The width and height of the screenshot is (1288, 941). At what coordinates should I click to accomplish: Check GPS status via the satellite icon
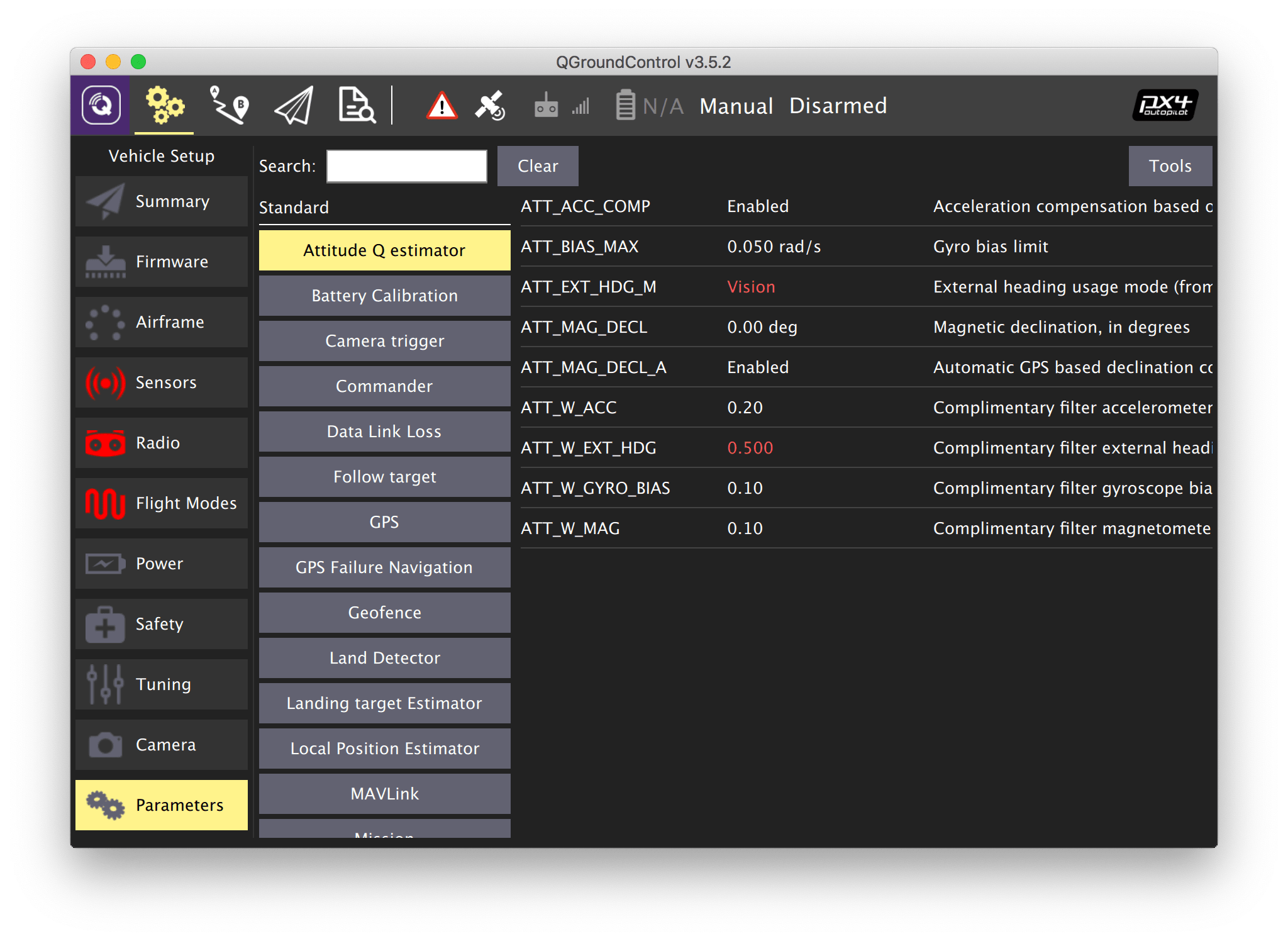click(x=491, y=106)
